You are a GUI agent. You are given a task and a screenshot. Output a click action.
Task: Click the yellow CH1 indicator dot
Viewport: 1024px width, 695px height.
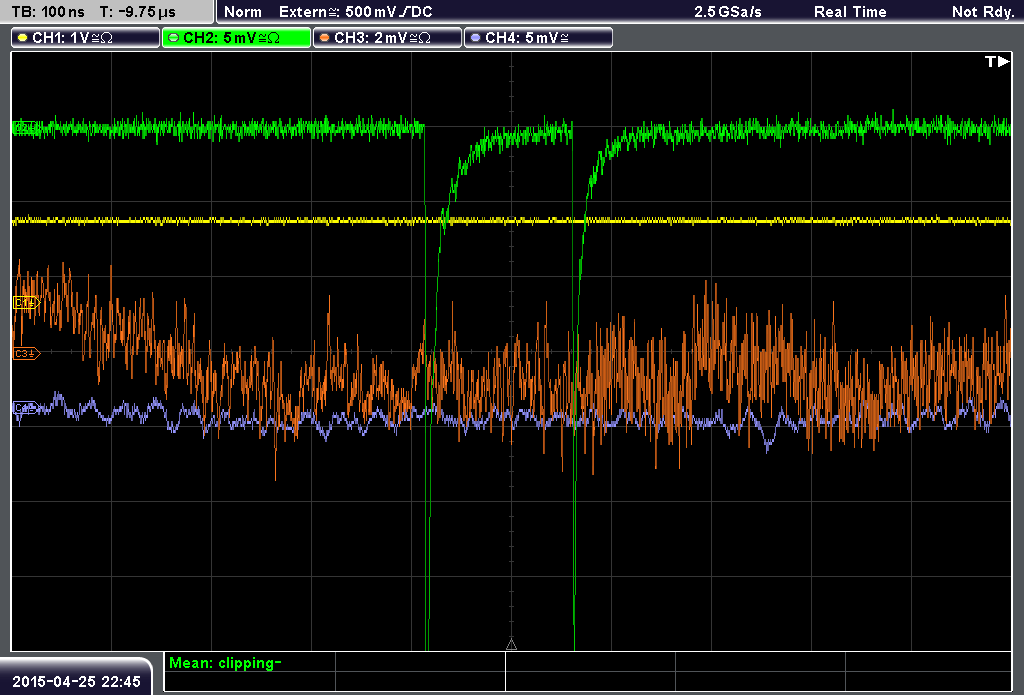pos(23,38)
